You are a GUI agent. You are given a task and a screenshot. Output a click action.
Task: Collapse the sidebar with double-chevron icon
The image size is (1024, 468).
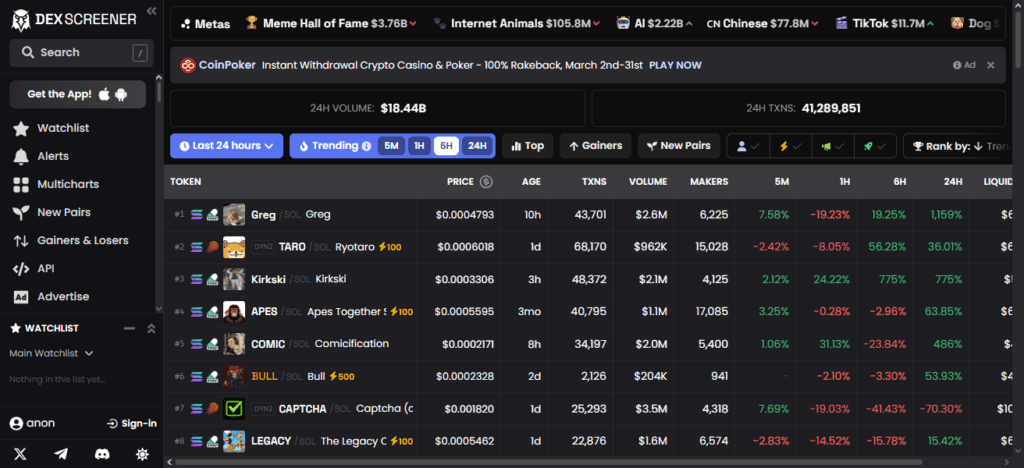[152, 11]
